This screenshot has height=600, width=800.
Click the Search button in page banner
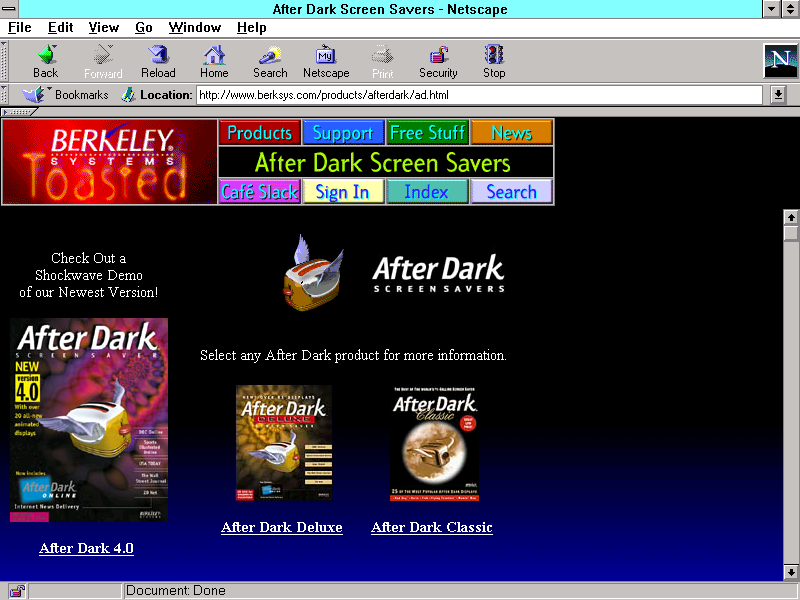(x=511, y=192)
